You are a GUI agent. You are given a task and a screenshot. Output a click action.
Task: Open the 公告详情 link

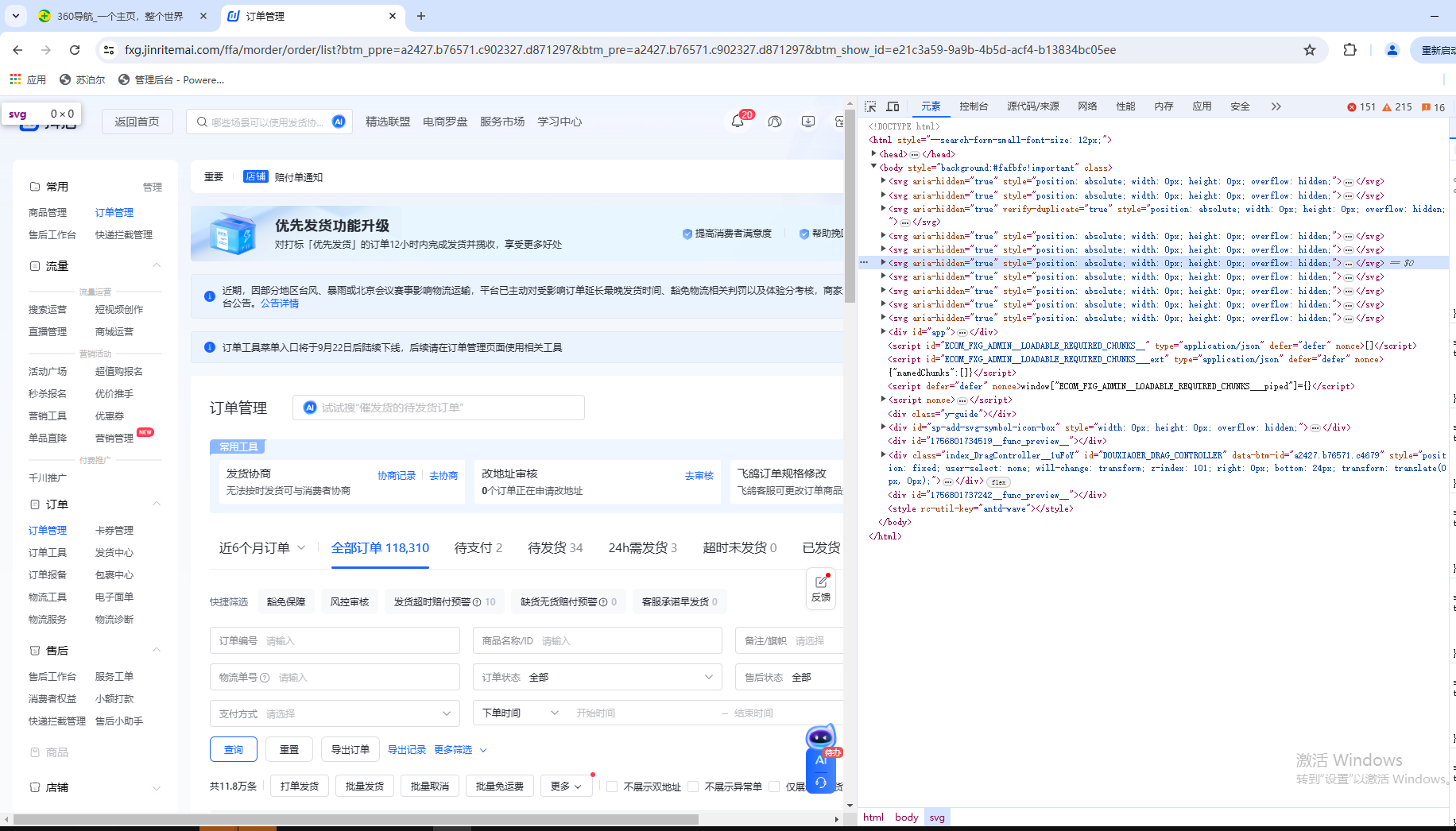tap(280, 303)
